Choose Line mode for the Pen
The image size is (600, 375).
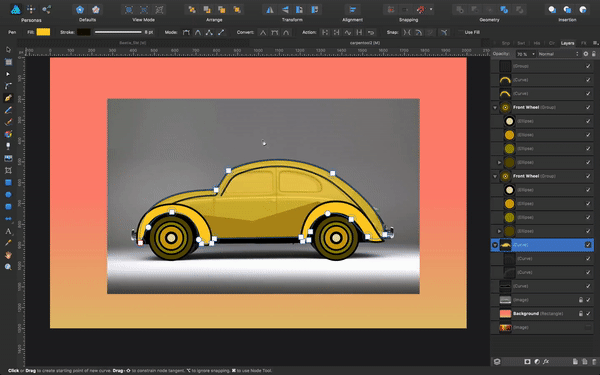point(221,33)
